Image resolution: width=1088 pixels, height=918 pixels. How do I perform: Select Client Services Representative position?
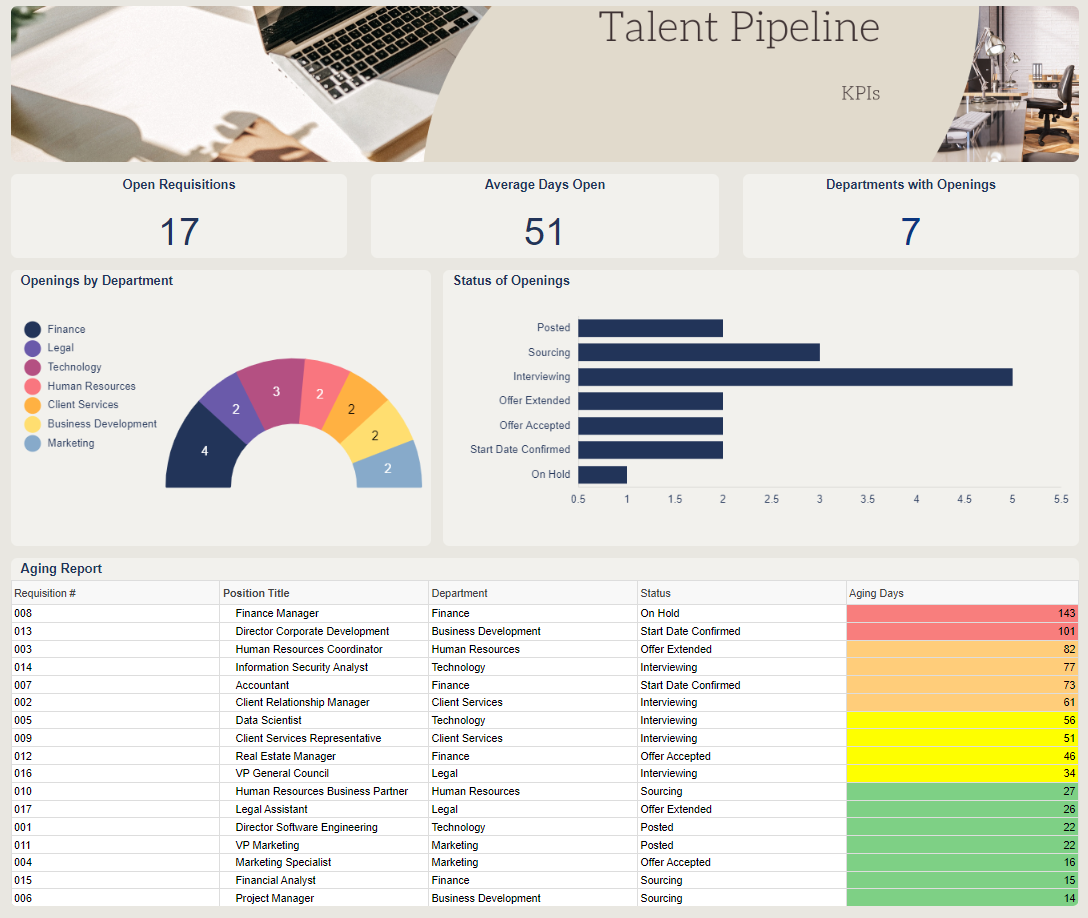[x=308, y=739]
